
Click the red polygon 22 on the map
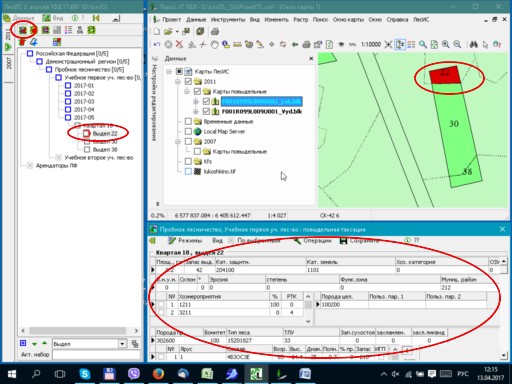(x=445, y=75)
